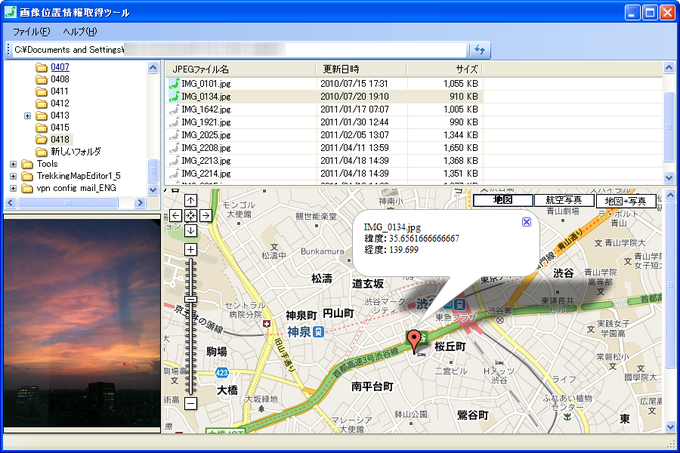The image size is (680, 453).
Task: Click route 423 shield on map
Action: coord(222,372)
